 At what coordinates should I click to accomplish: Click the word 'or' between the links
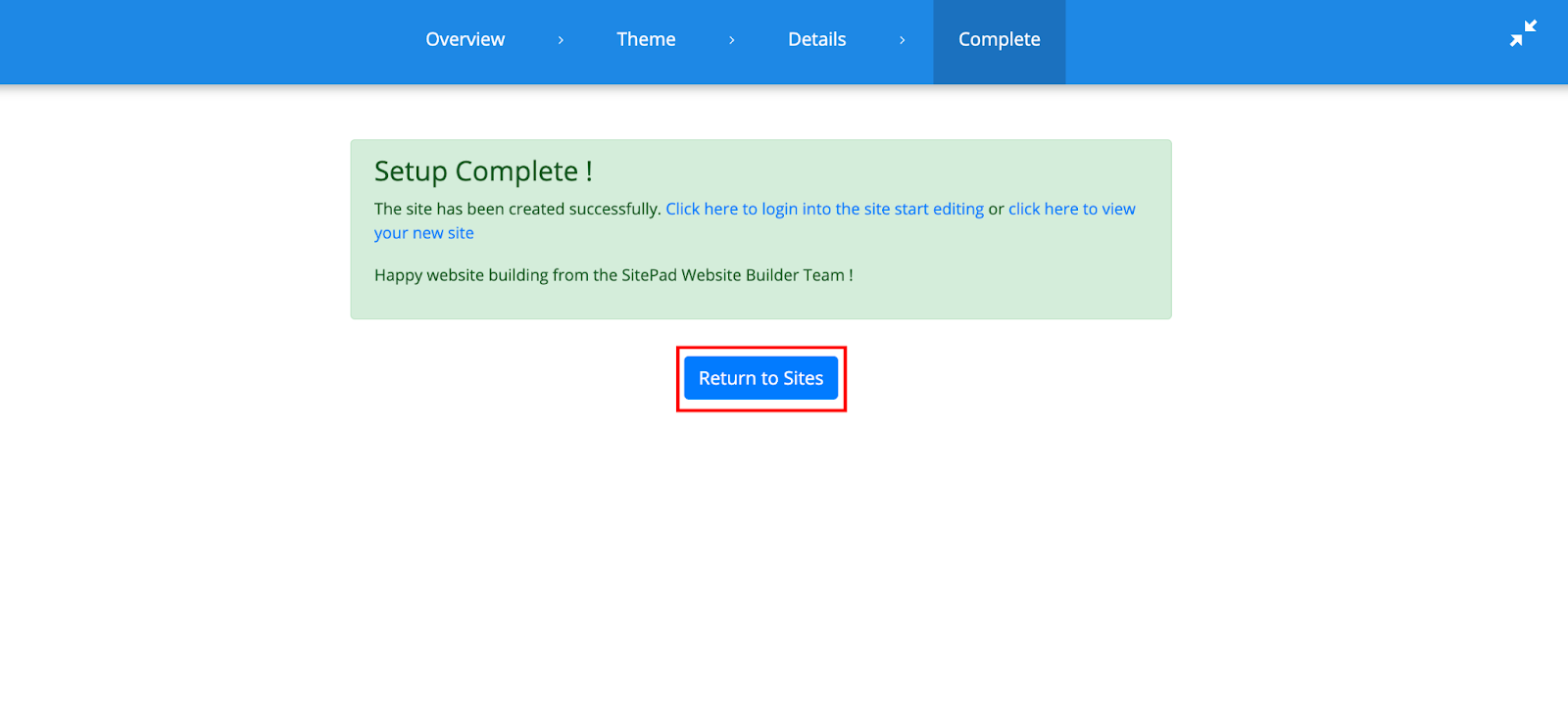coord(996,209)
